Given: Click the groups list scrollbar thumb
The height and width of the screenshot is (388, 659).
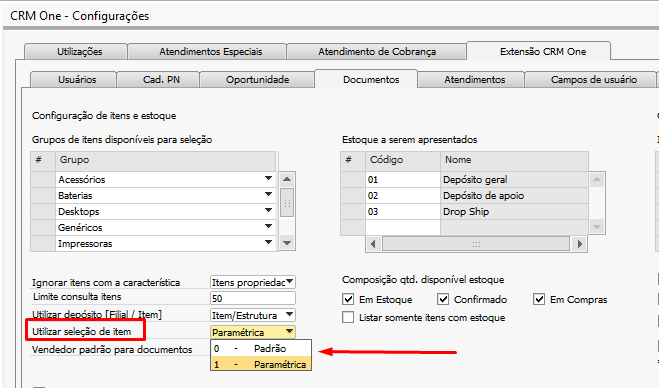Looking at the screenshot, I should click(x=287, y=203).
